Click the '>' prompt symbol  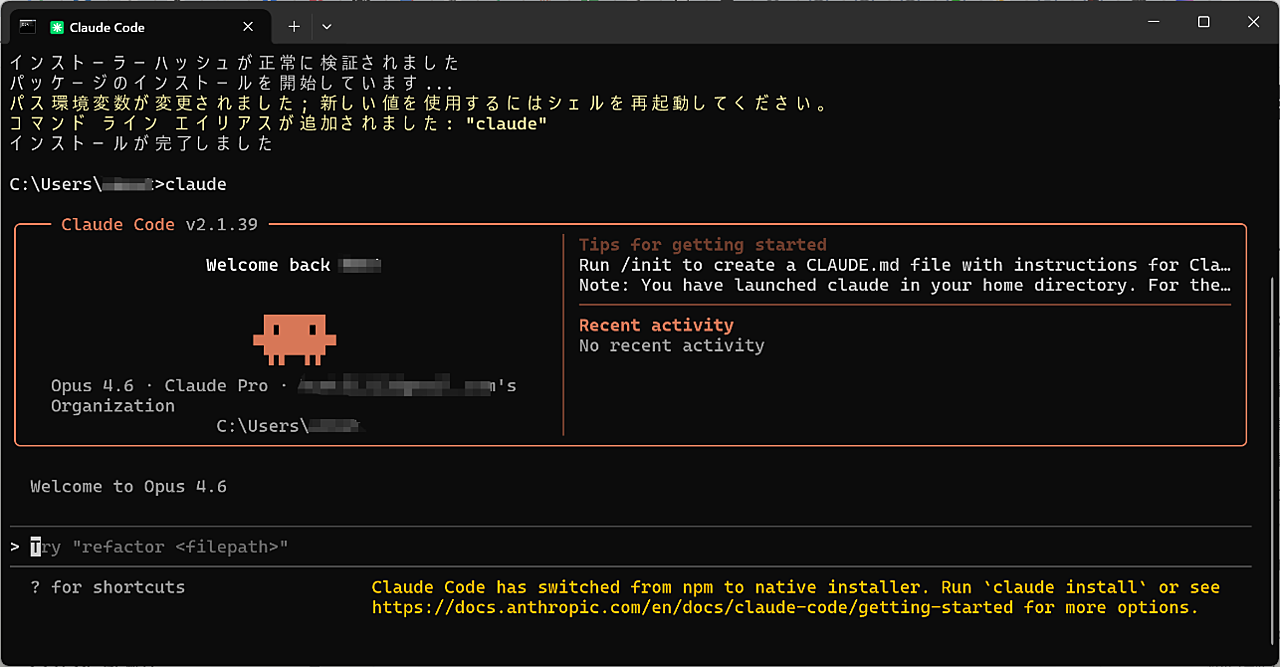15,547
